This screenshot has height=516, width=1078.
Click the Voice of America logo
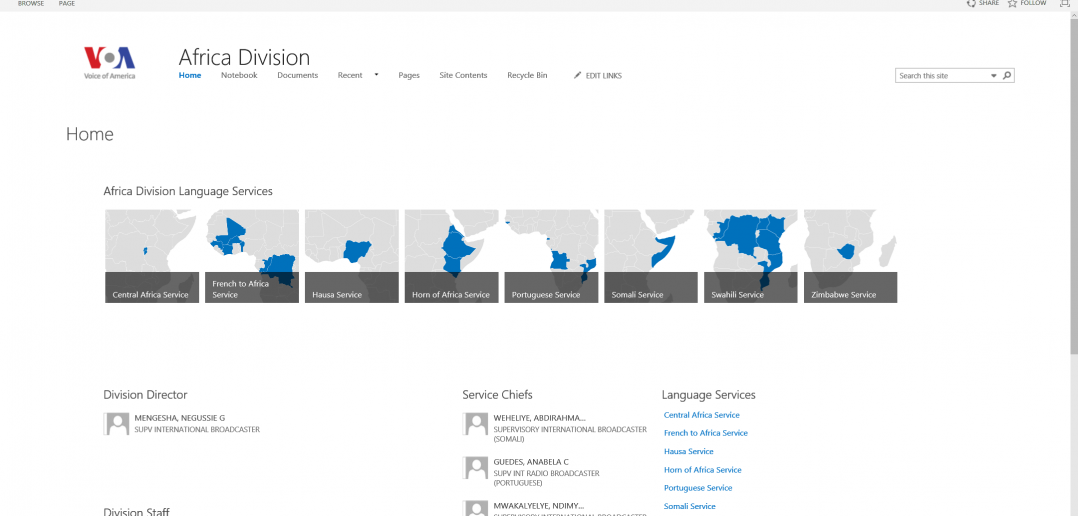point(109,63)
